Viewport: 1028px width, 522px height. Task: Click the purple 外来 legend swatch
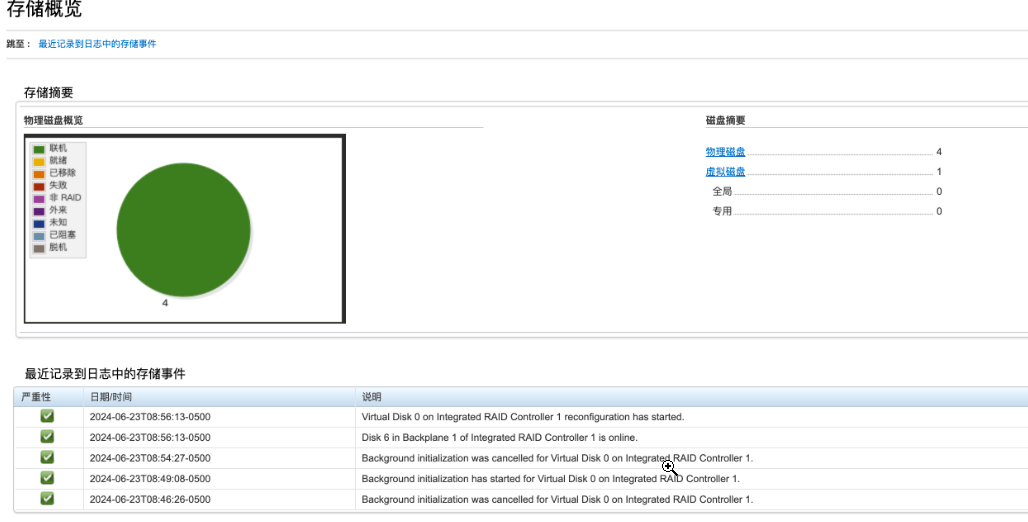pyautogui.click(x=39, y=211)
